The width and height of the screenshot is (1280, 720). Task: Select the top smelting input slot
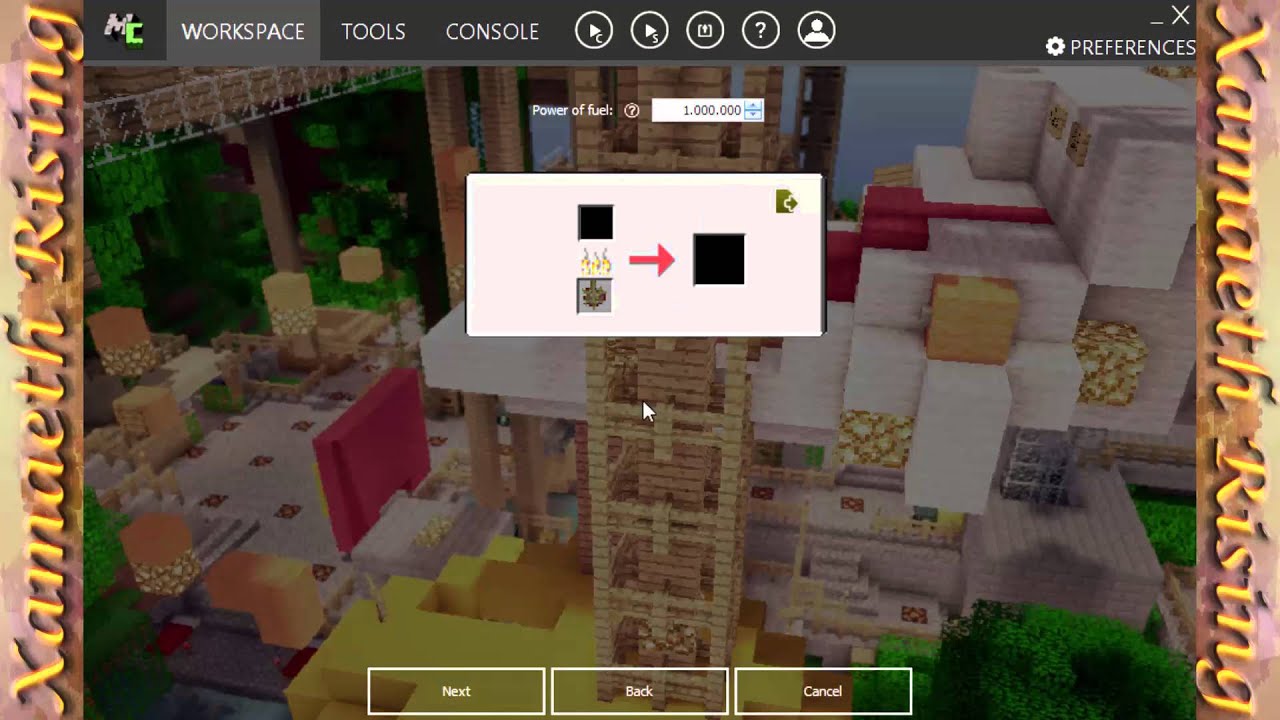tap(595, 222)
